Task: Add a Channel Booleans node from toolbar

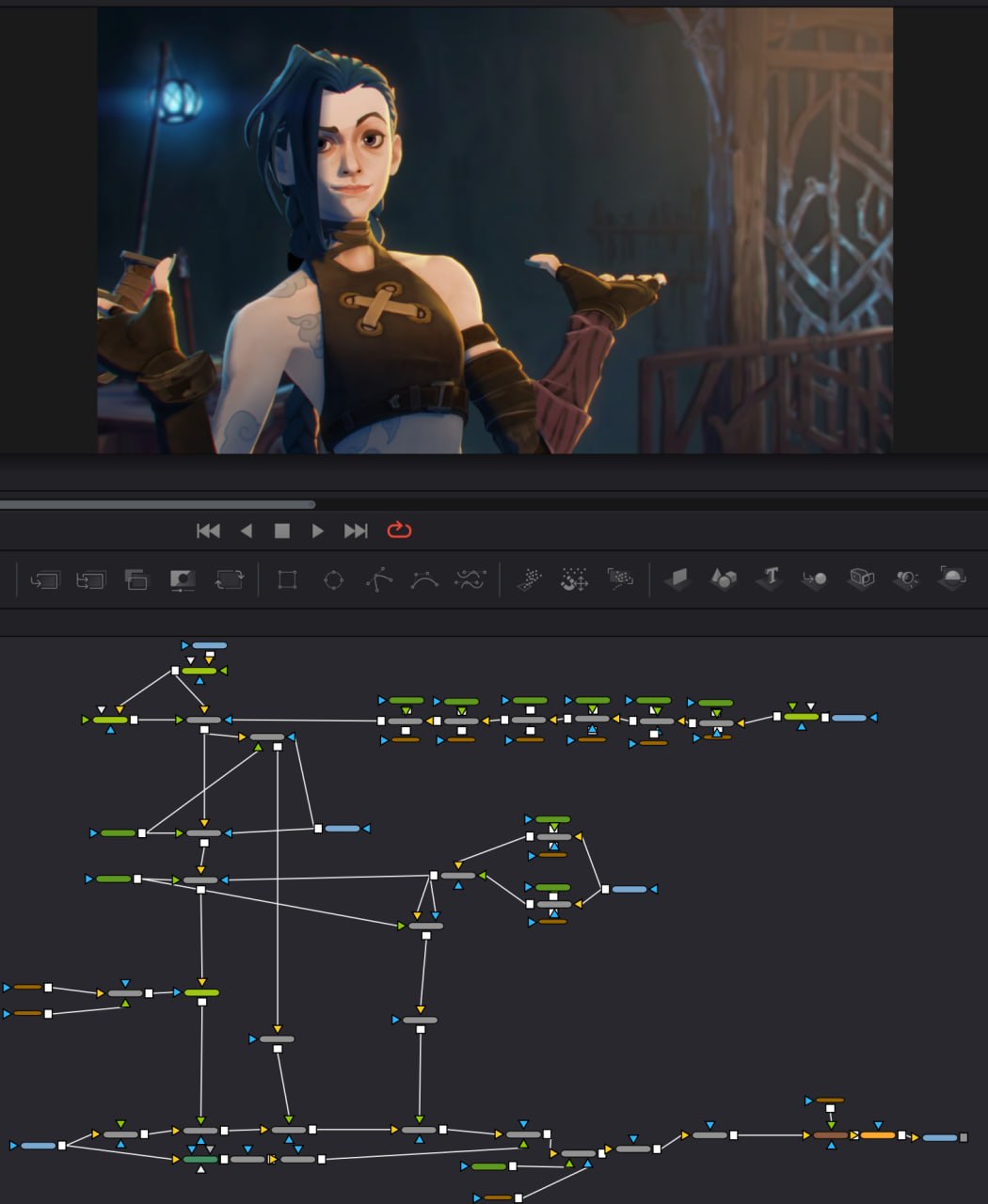Action: click(x=90, y=579)
